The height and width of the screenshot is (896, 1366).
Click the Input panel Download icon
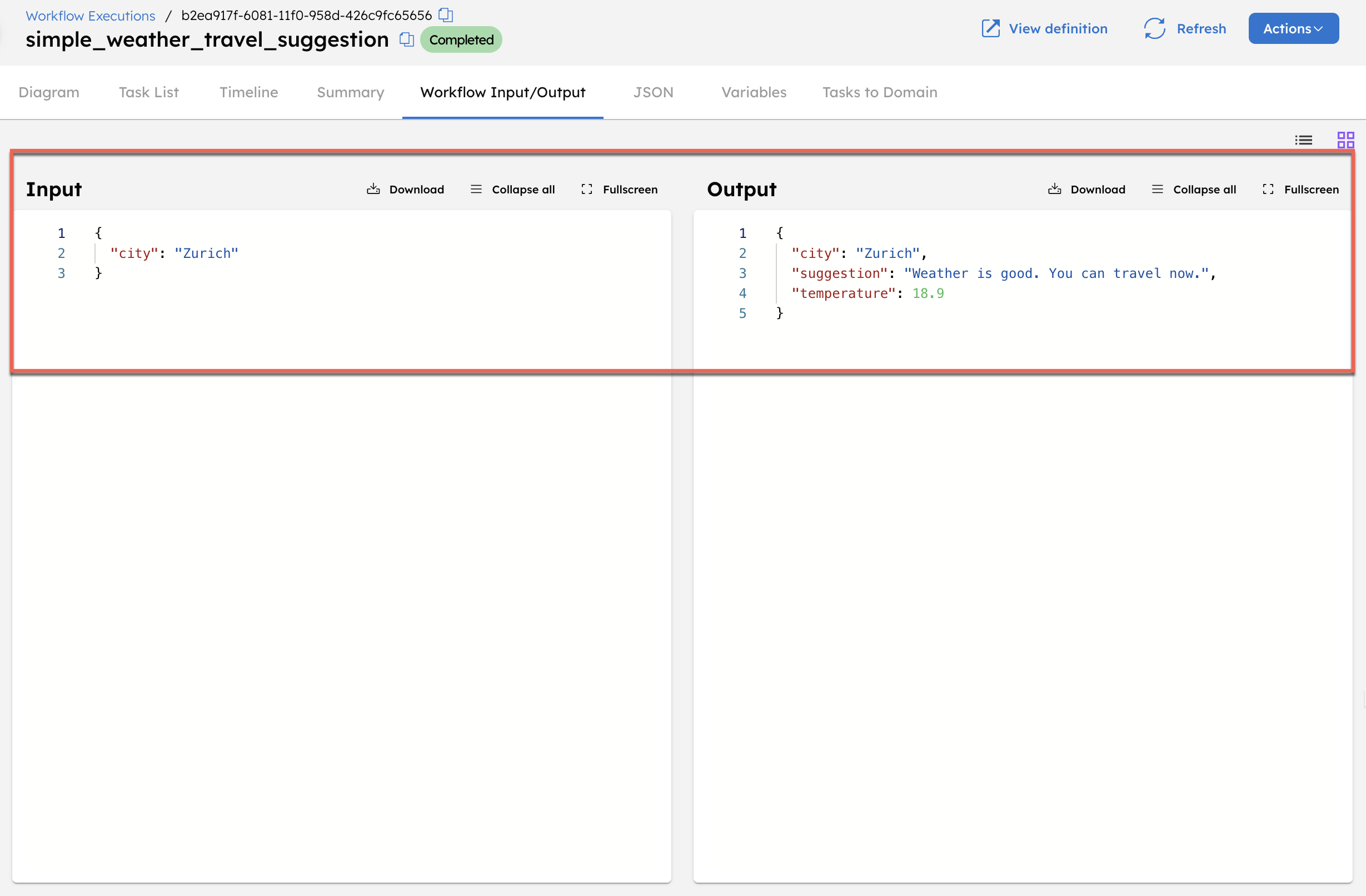[x=373, y=189]
